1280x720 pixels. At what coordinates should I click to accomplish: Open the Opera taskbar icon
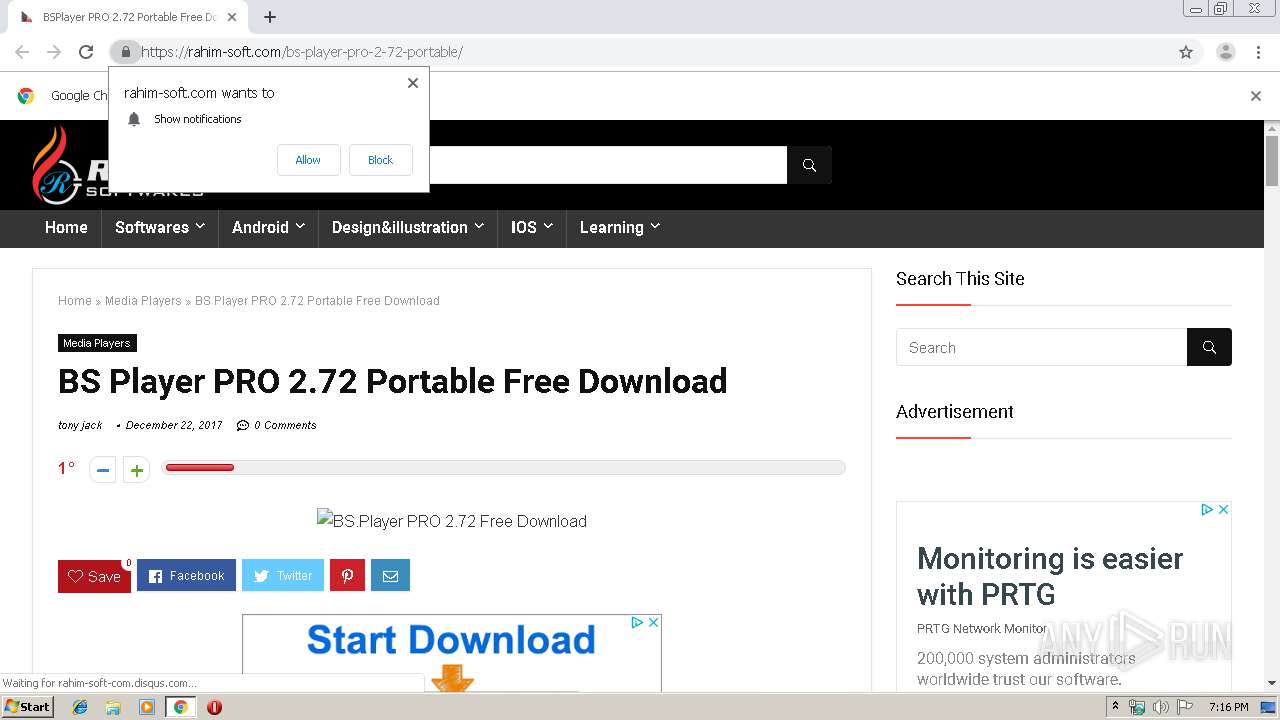click(214, 707)
